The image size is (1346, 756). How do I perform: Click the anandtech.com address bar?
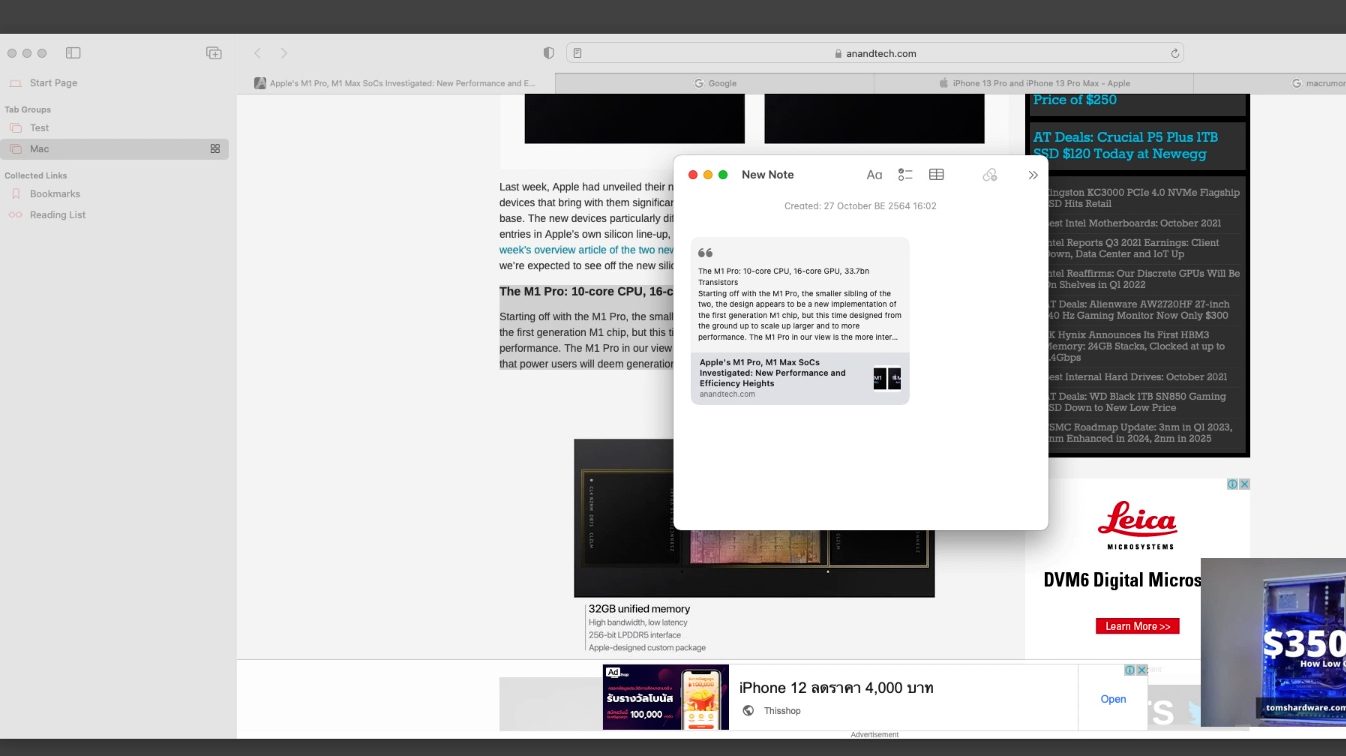coord(874,53)
